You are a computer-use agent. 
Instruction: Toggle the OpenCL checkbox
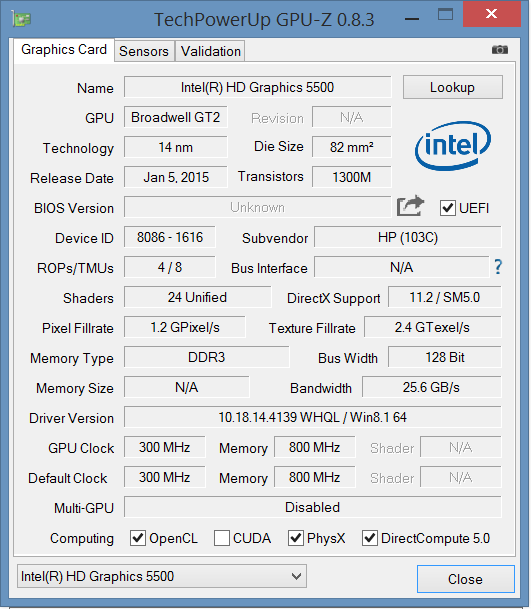click(x=138, y=538)
